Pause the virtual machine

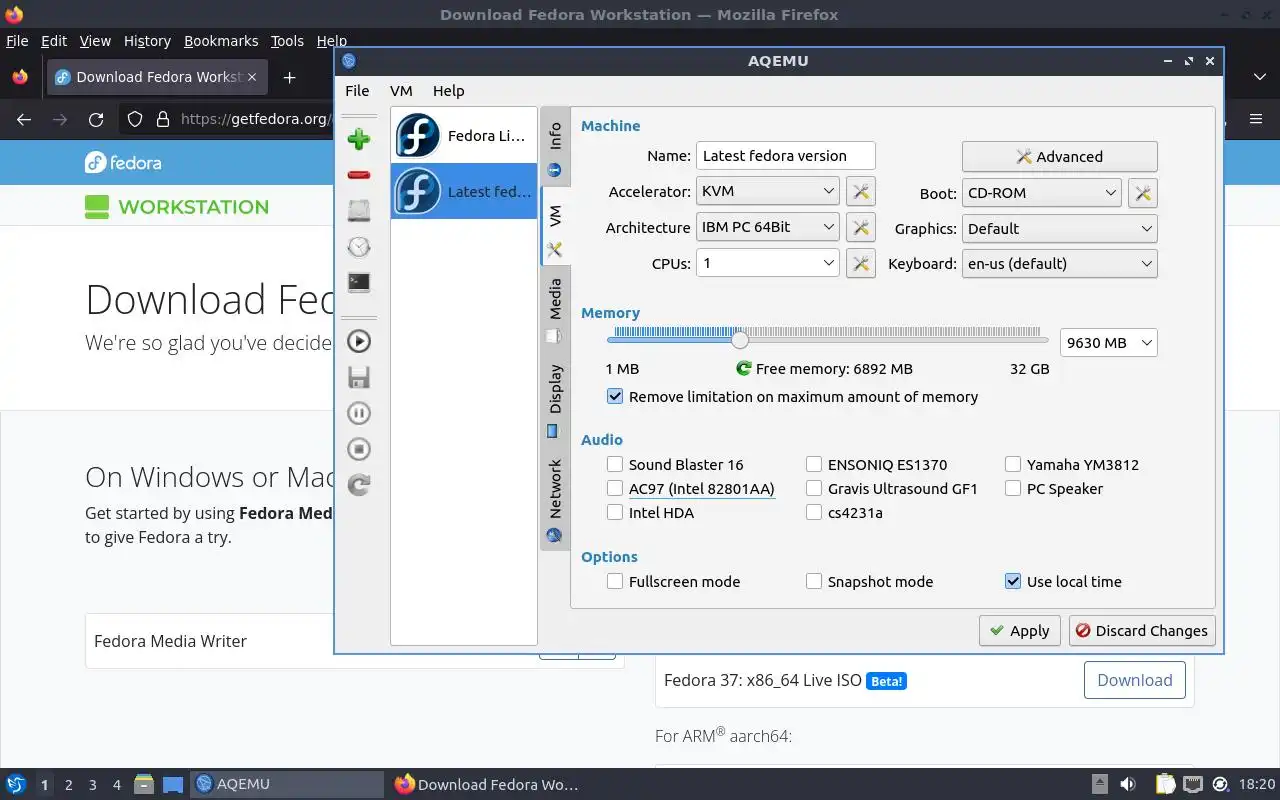(359, 413)
